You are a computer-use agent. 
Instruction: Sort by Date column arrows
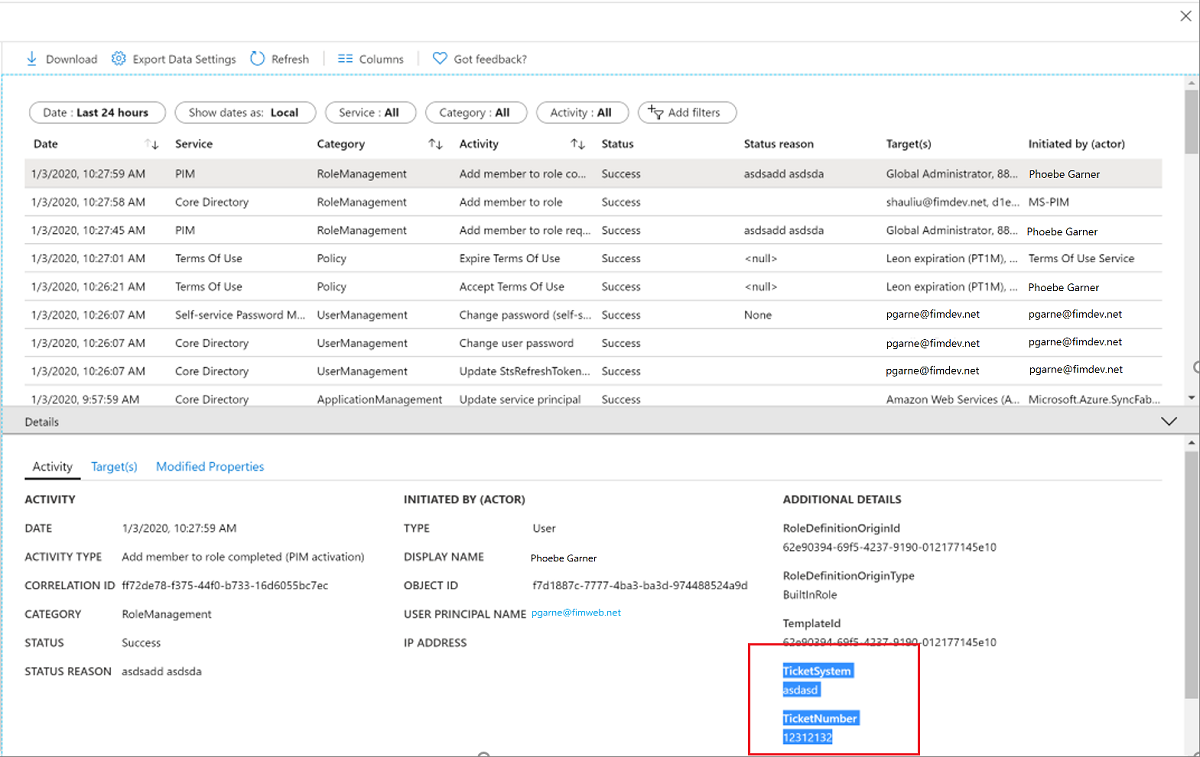tap(152, 144)
